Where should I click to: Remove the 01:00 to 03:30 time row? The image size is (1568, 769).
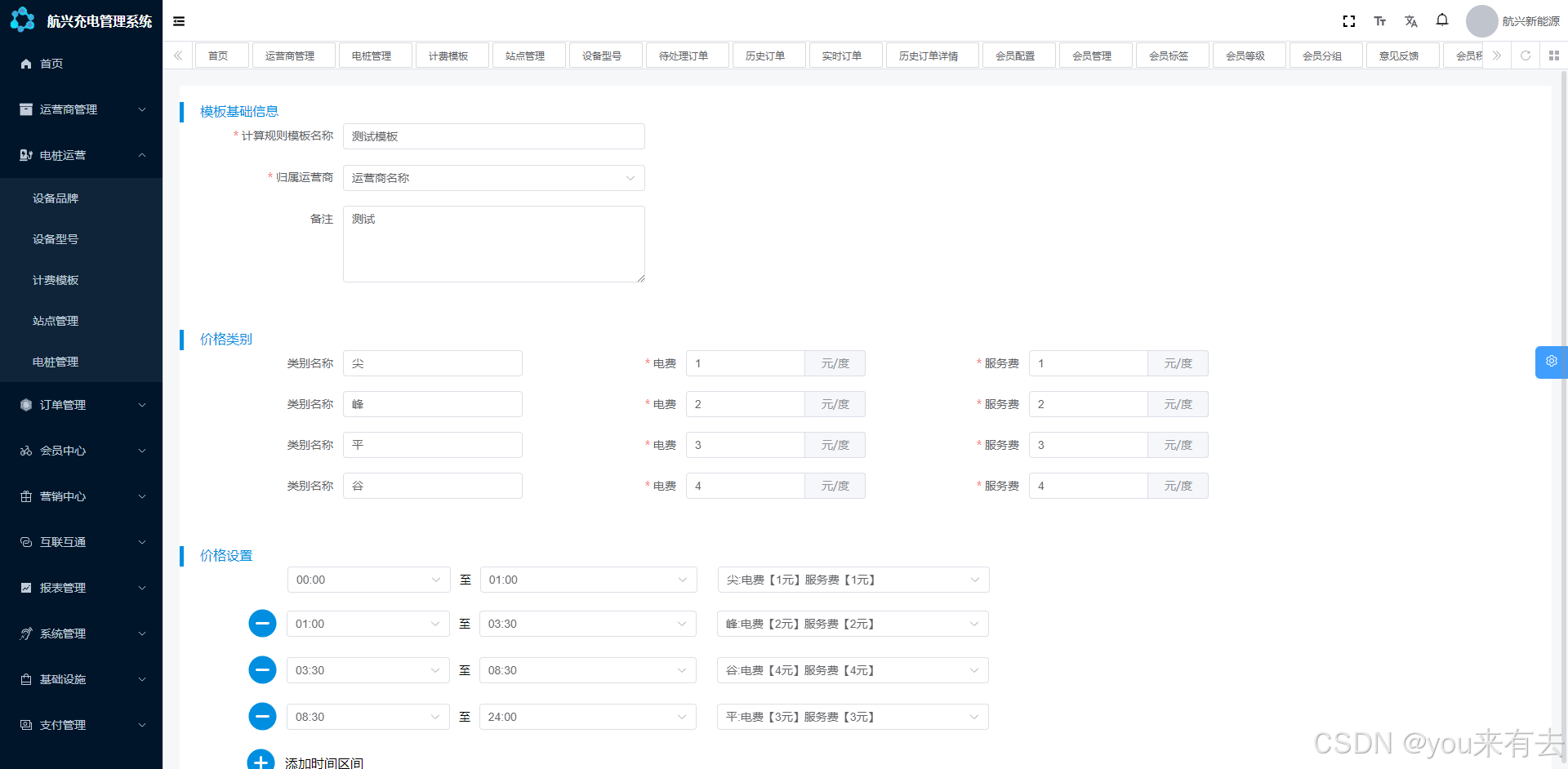(x=262, y=624)
